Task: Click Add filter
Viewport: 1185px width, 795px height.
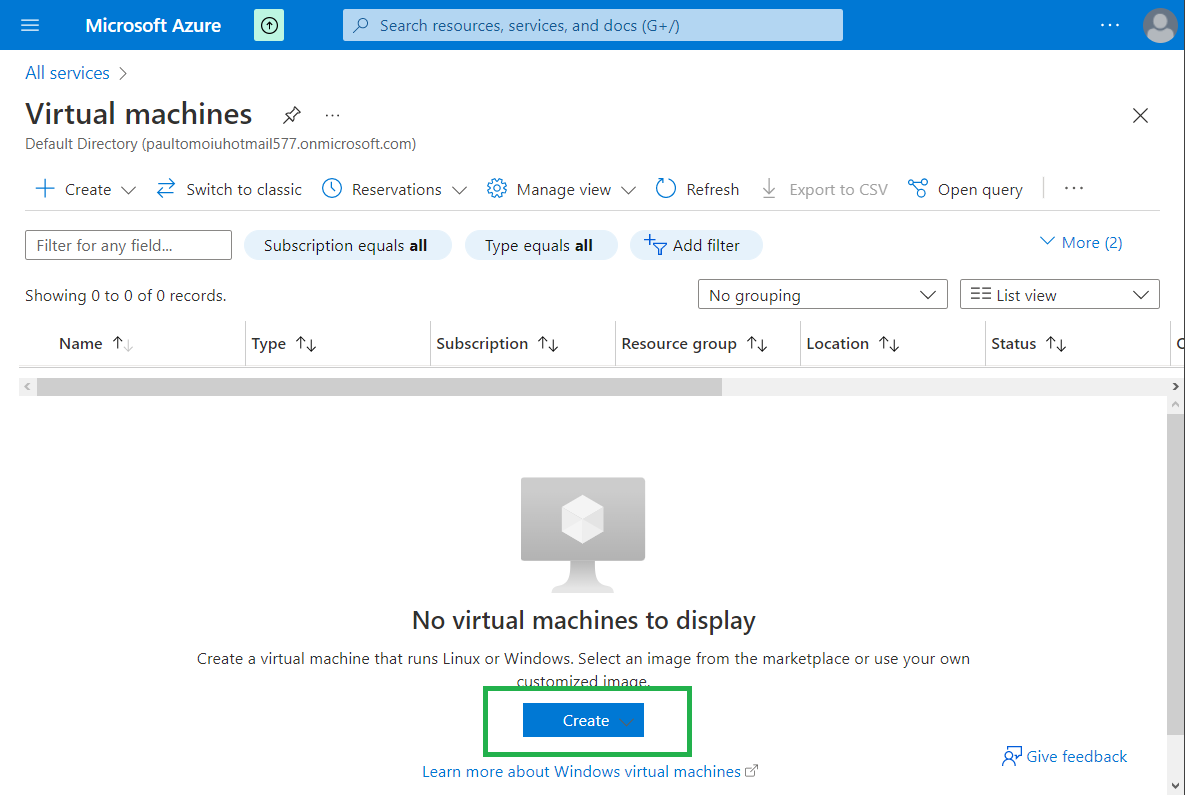Action: click(695, 245)
